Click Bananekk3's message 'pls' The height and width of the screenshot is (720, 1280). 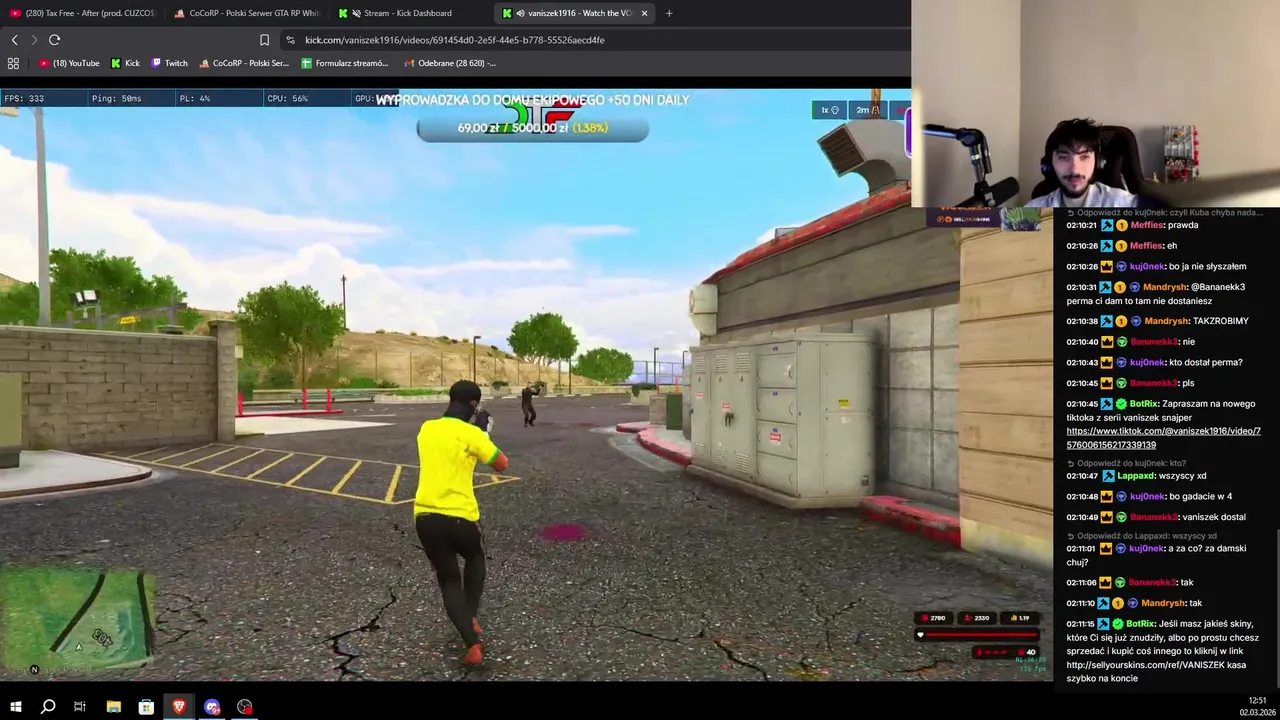click(x=1187, y=383)
